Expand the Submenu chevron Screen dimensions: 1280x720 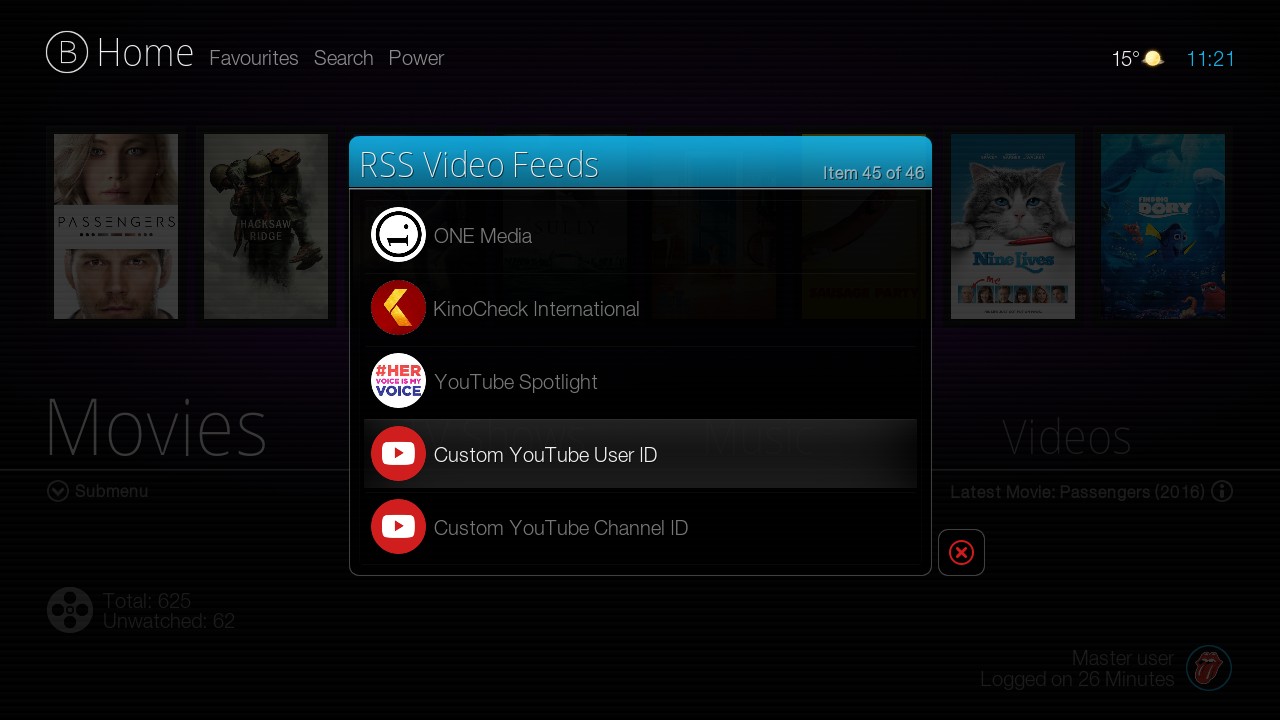tap(58, 491)
